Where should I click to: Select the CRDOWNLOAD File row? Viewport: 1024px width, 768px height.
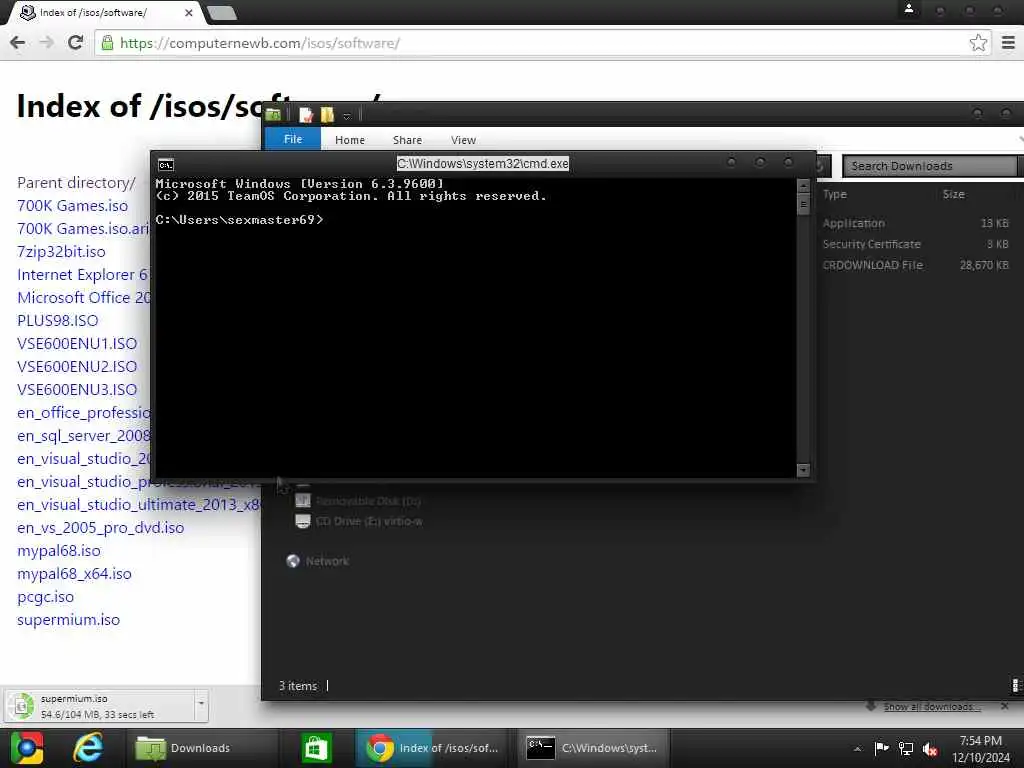(916, 265)
